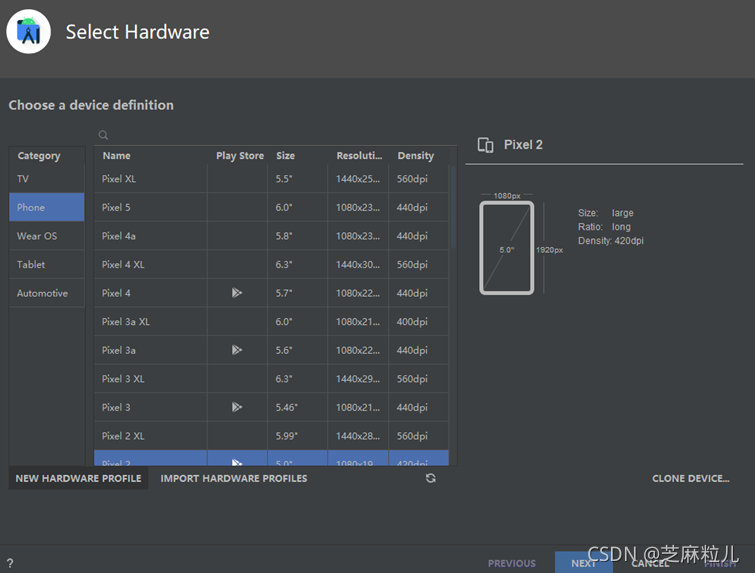Click the device icon beside Pixel 2 title
This screenshot has height=573, width=755.
click(x=485, y=145)
